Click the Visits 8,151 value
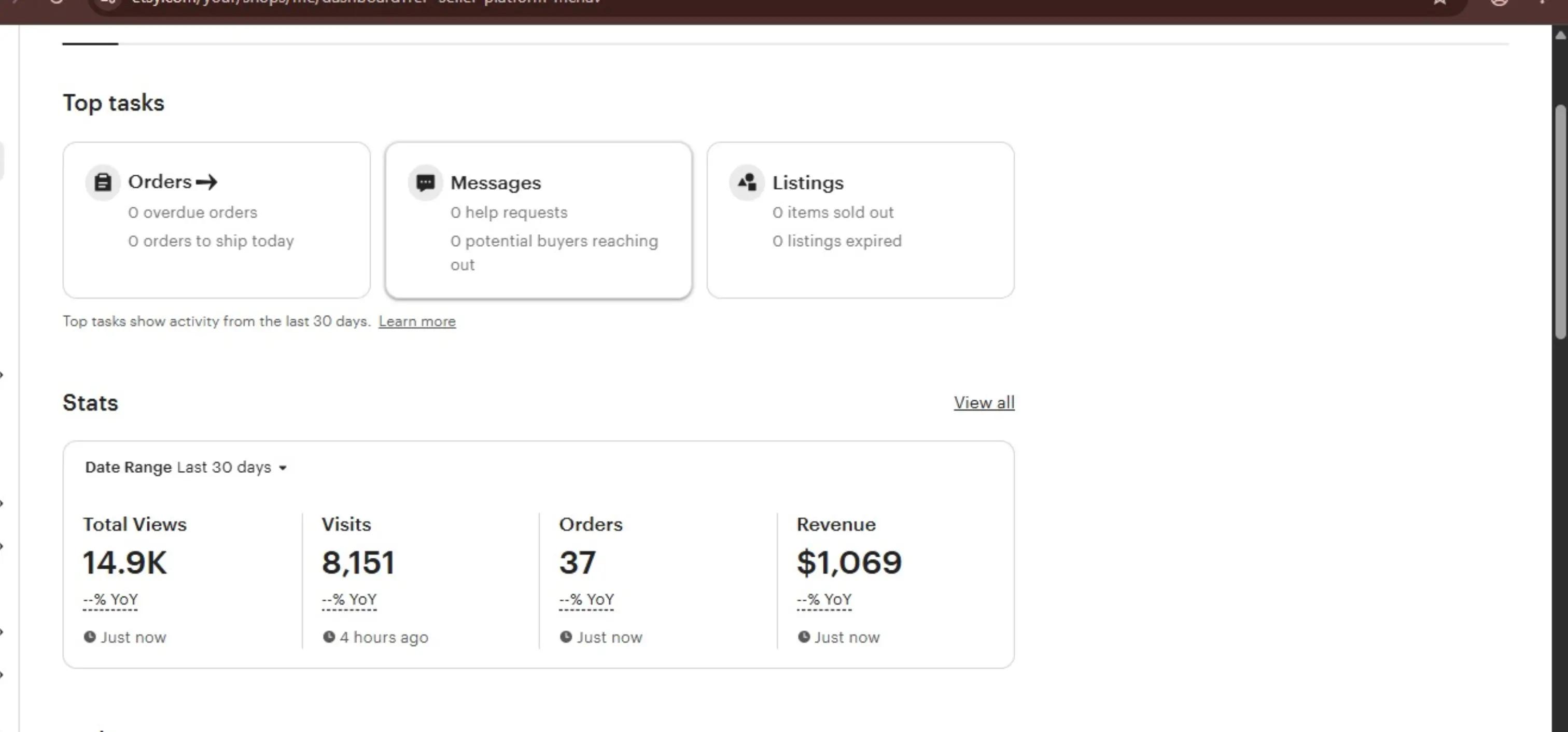Screen dimensions: 1568x732 (x=358, y=562)
